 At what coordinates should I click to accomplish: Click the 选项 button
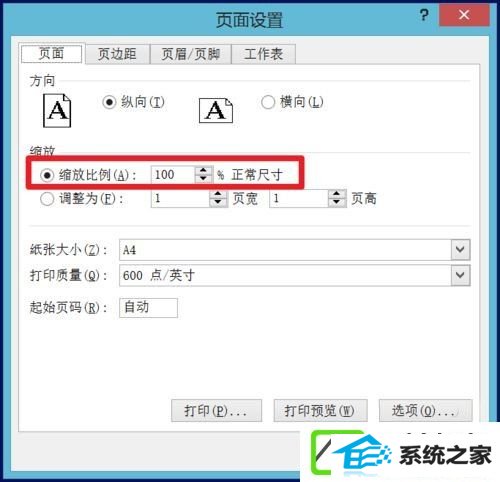click(x=426, y=411)
